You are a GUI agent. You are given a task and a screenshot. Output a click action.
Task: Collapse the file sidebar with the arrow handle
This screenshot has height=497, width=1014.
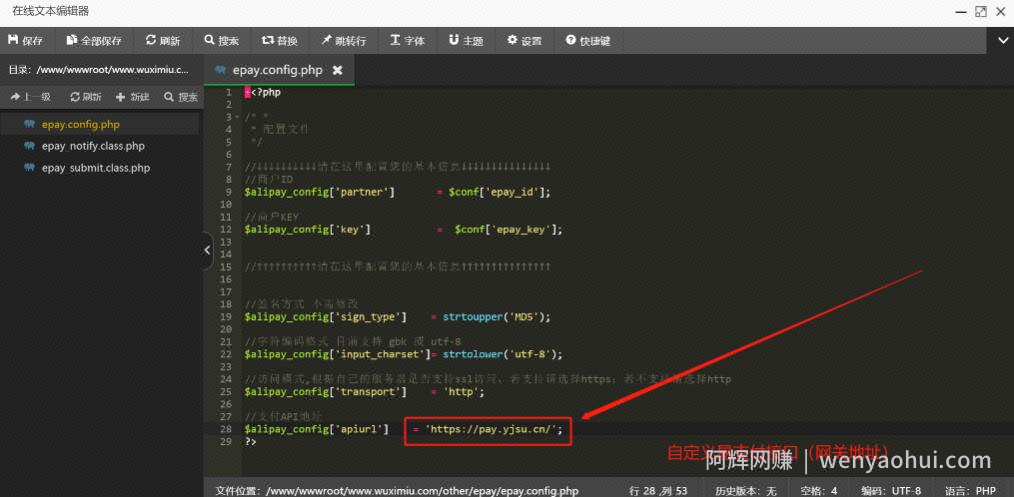(x=207, y=250)
